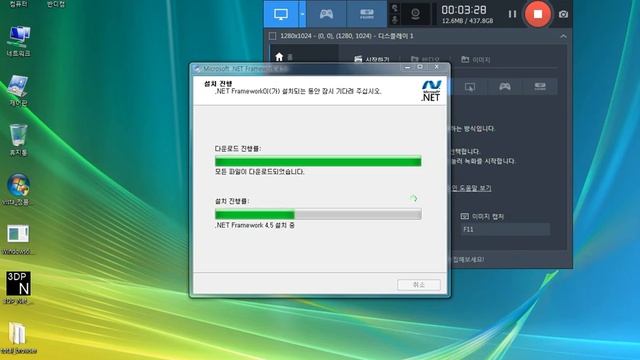Viewport: 640px width, 360px height.
Task: Open the online help link 도움말 보기
Action: (471, 188)
